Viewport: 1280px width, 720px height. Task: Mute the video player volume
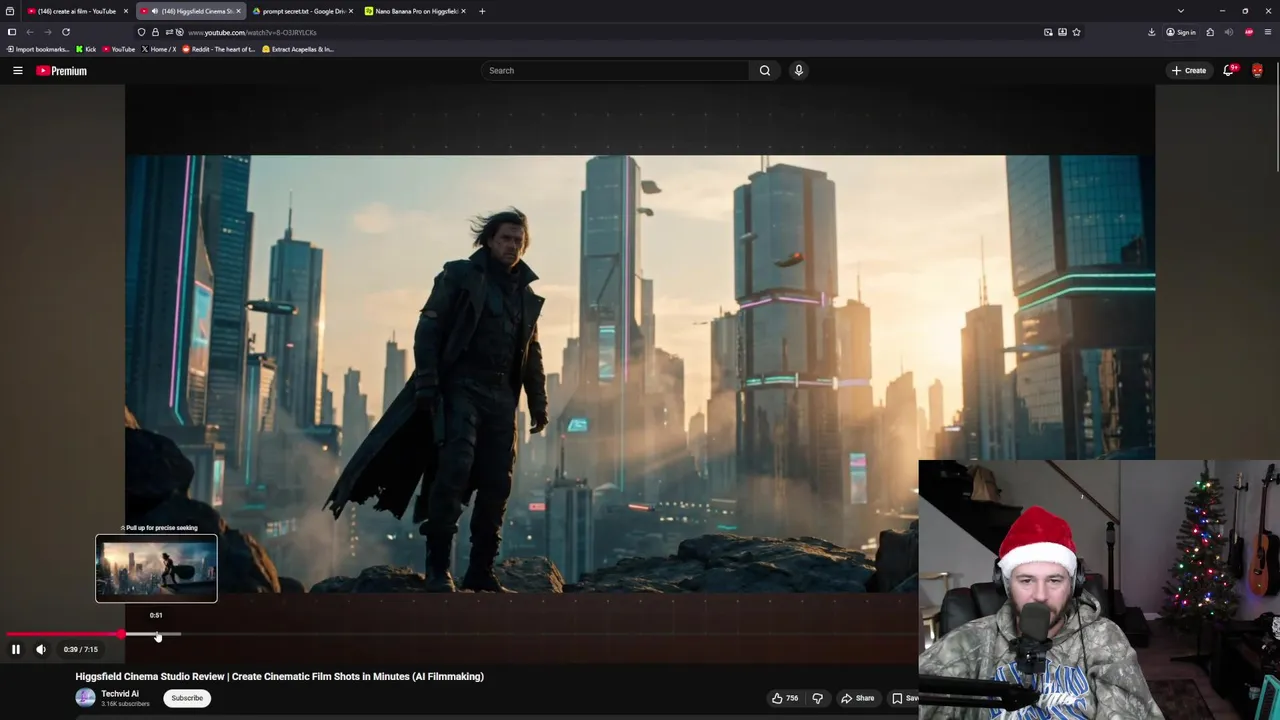[x=41, y=649]
